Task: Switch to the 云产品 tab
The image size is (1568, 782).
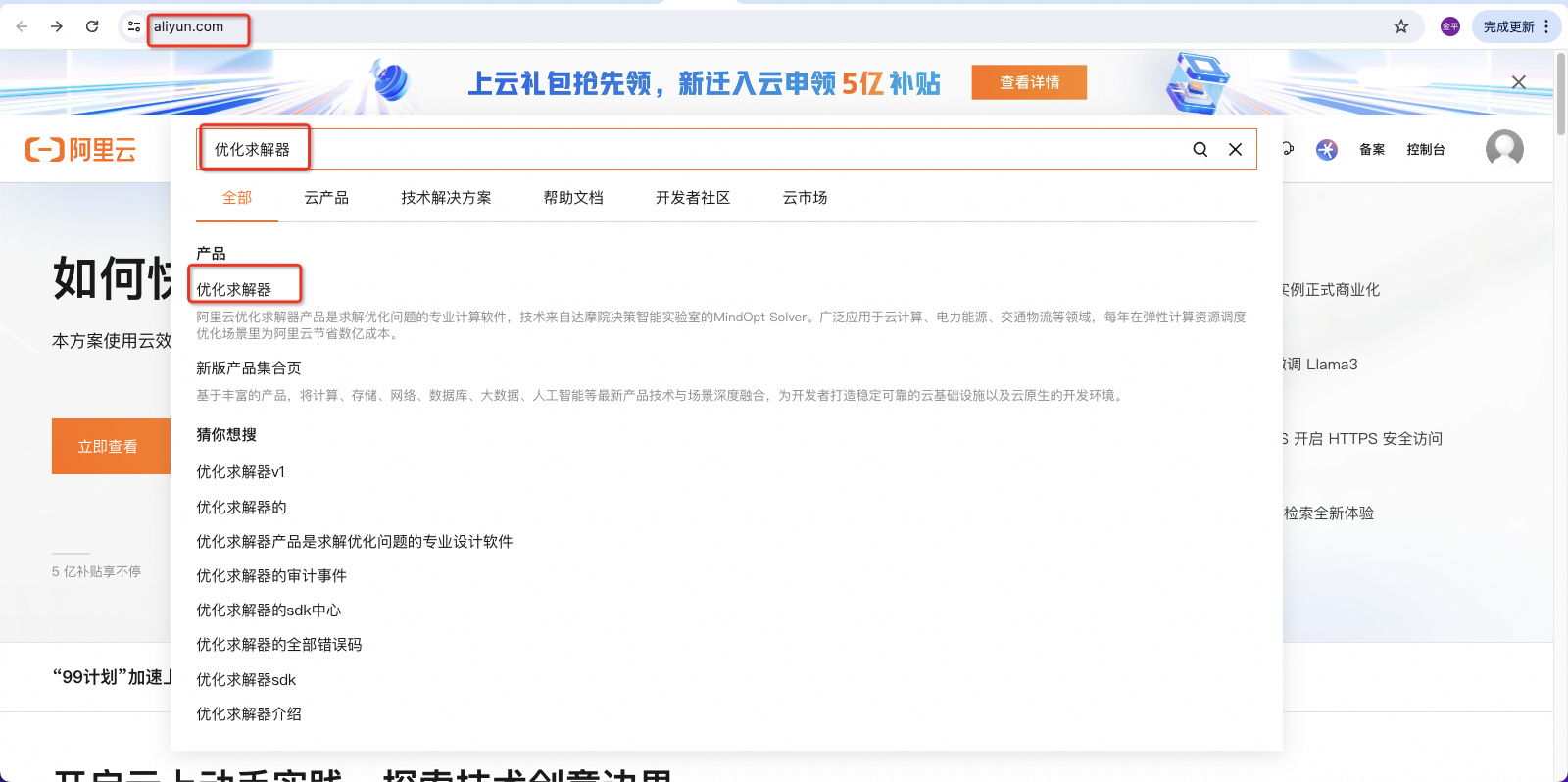Action: pos(326,198)
